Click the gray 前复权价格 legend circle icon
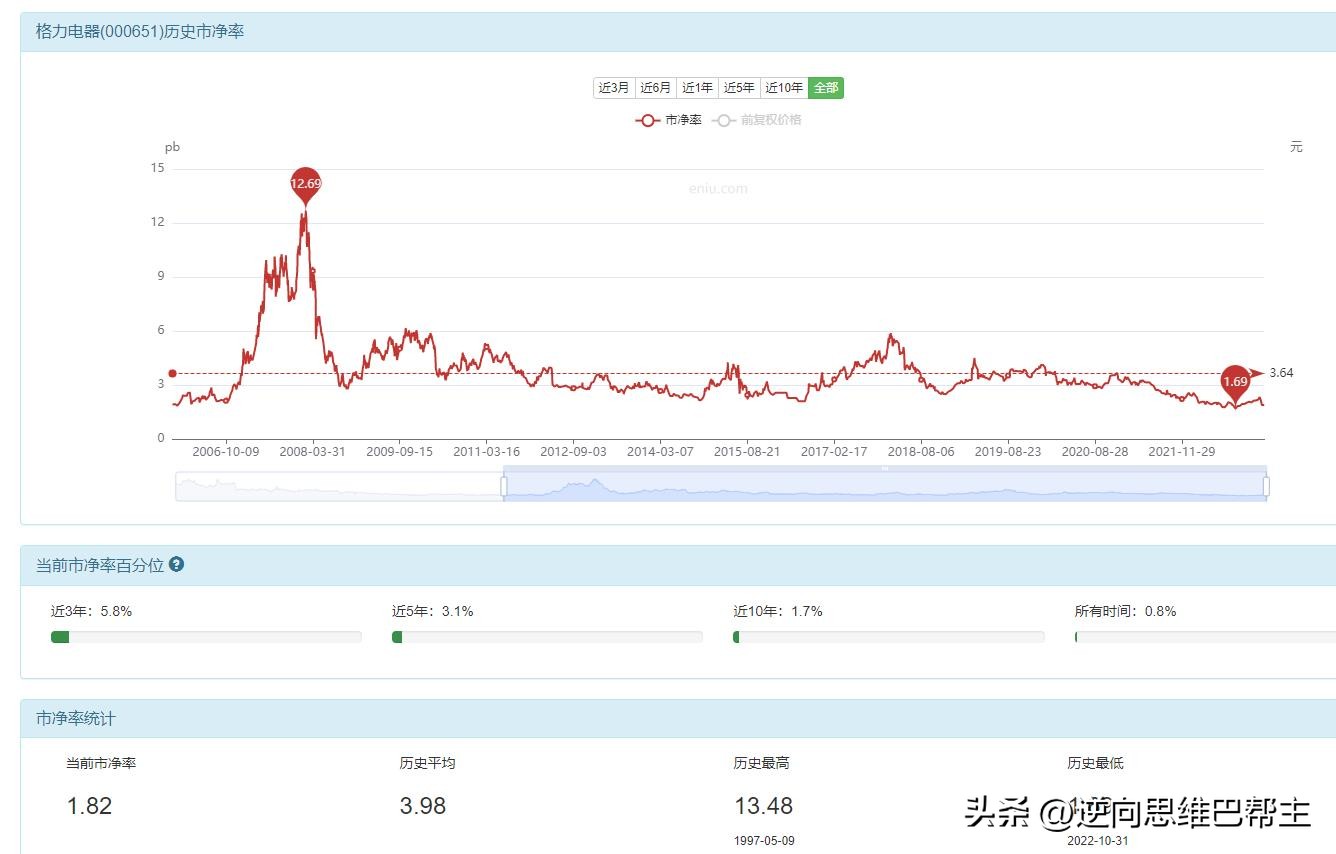The image size is (1336, 854). [x=723, y=120]
